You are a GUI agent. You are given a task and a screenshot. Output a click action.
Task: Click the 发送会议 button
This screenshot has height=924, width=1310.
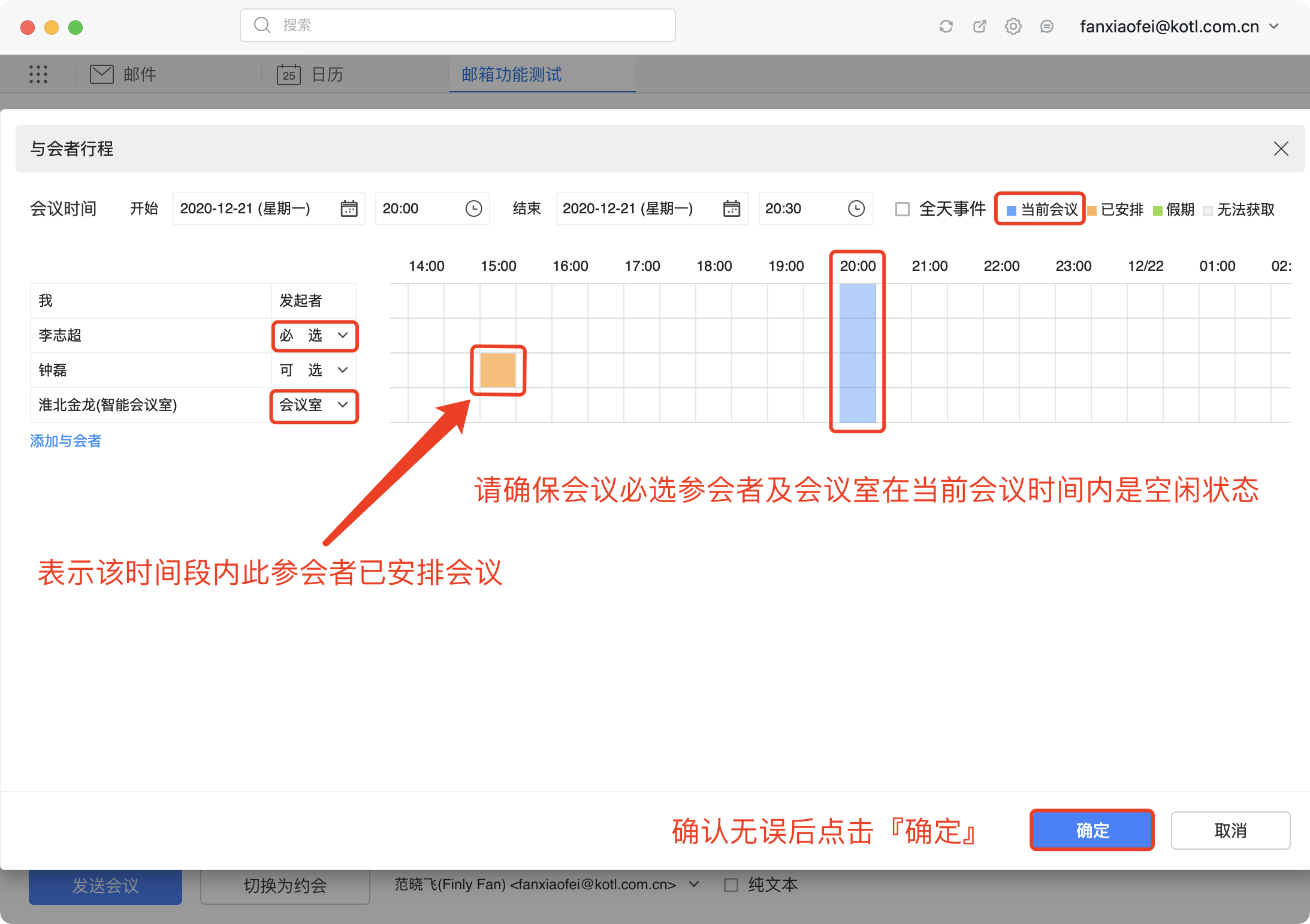[105, 886]
